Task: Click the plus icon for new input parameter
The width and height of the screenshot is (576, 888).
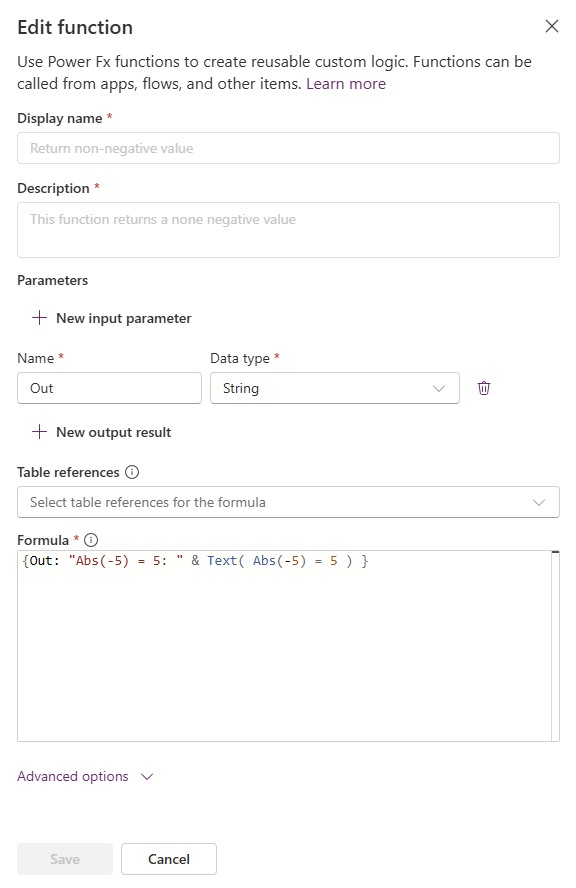Action: (37, 318)
